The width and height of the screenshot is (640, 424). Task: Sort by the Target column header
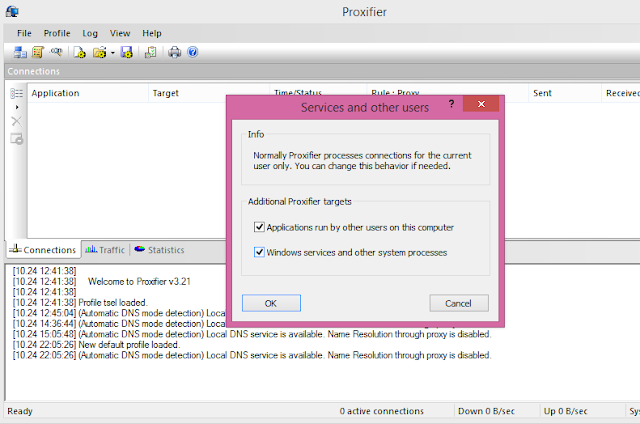209,93
